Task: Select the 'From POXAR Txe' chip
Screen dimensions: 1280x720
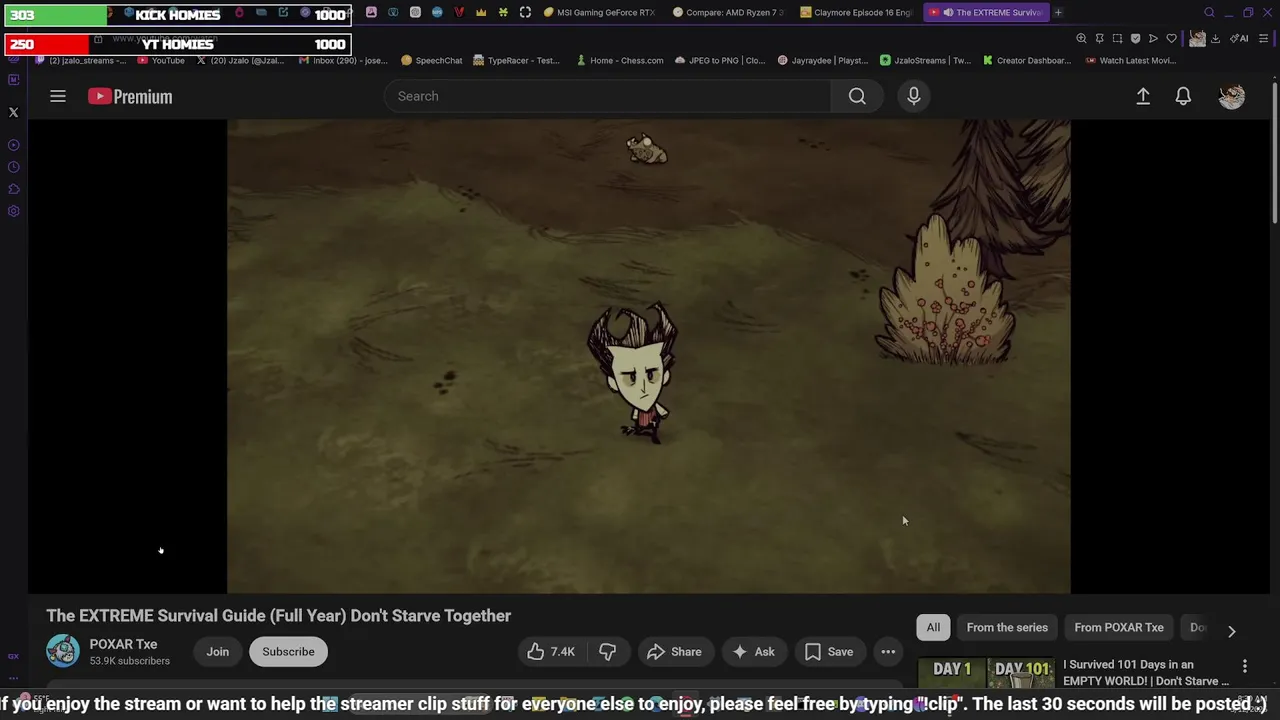Action: (1119, 627)
